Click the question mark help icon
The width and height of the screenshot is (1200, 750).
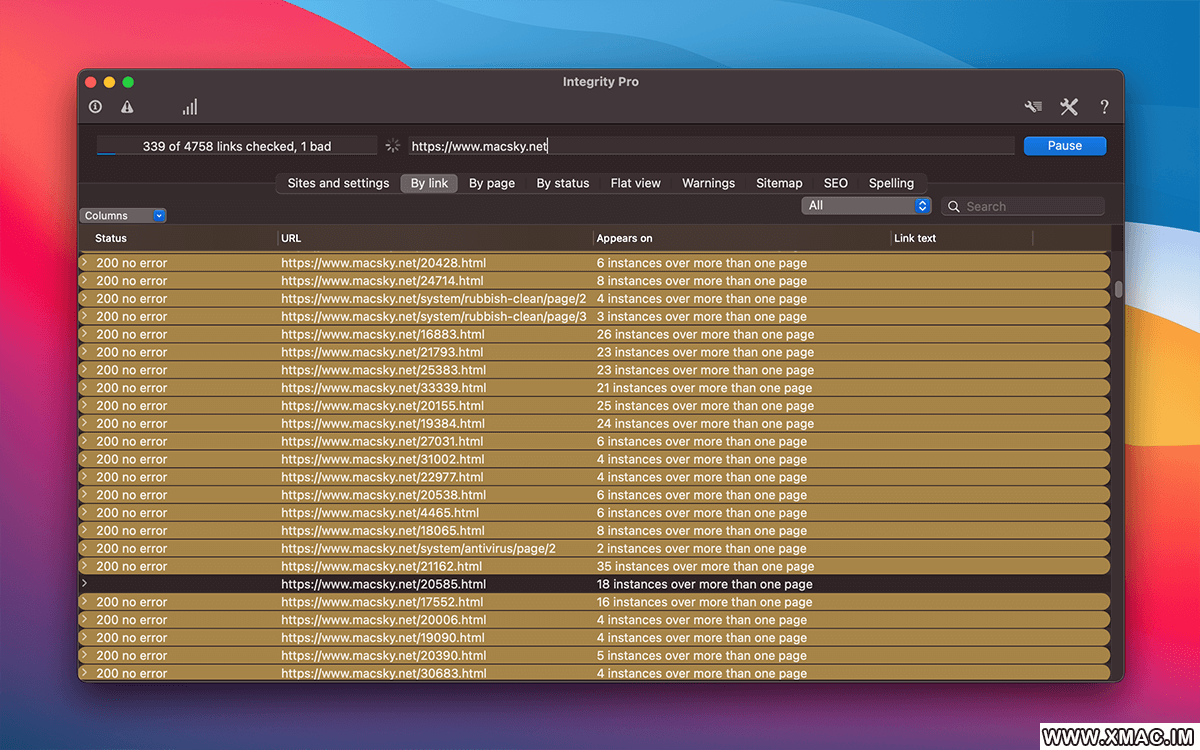pos(1105,107)
